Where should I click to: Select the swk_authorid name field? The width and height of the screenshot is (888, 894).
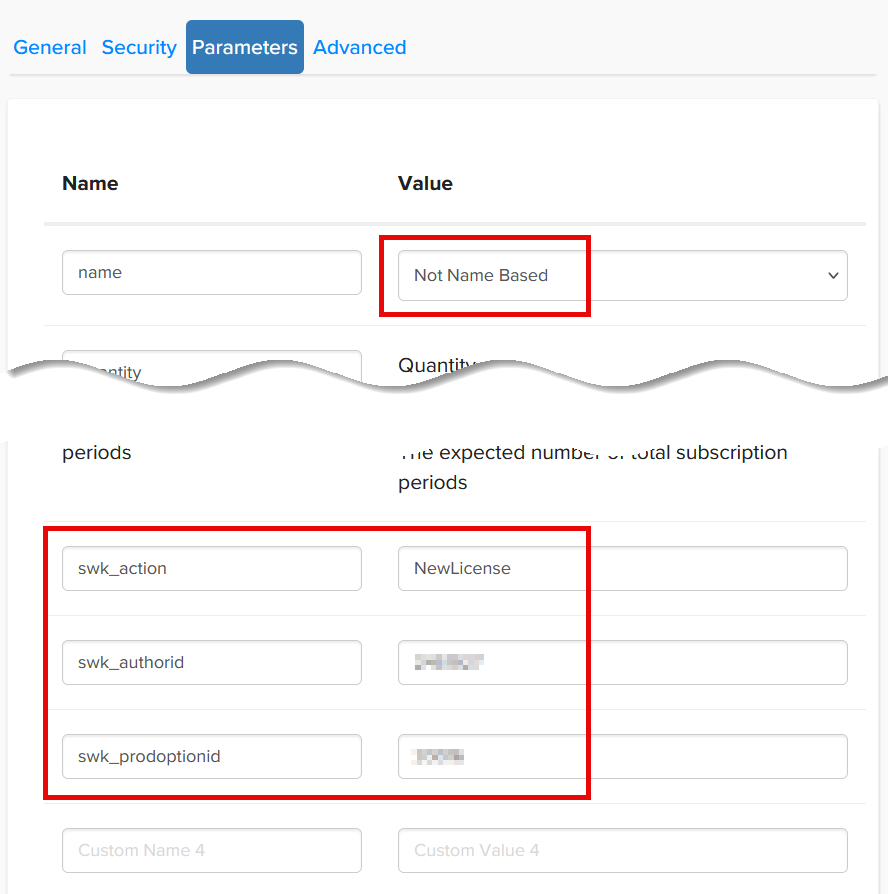pyautogui.click(x=211, y=662)
